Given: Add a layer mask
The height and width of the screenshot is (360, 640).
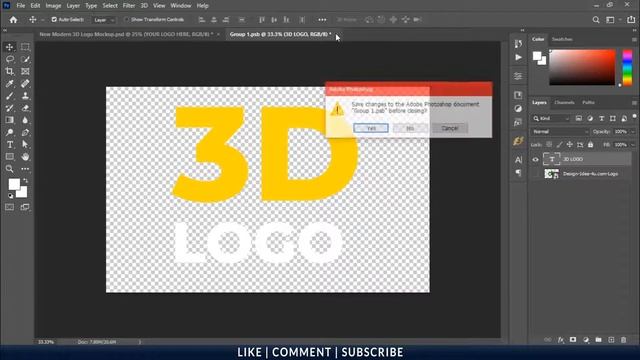Looking at the screenshot, I should [x=573, y=340].
